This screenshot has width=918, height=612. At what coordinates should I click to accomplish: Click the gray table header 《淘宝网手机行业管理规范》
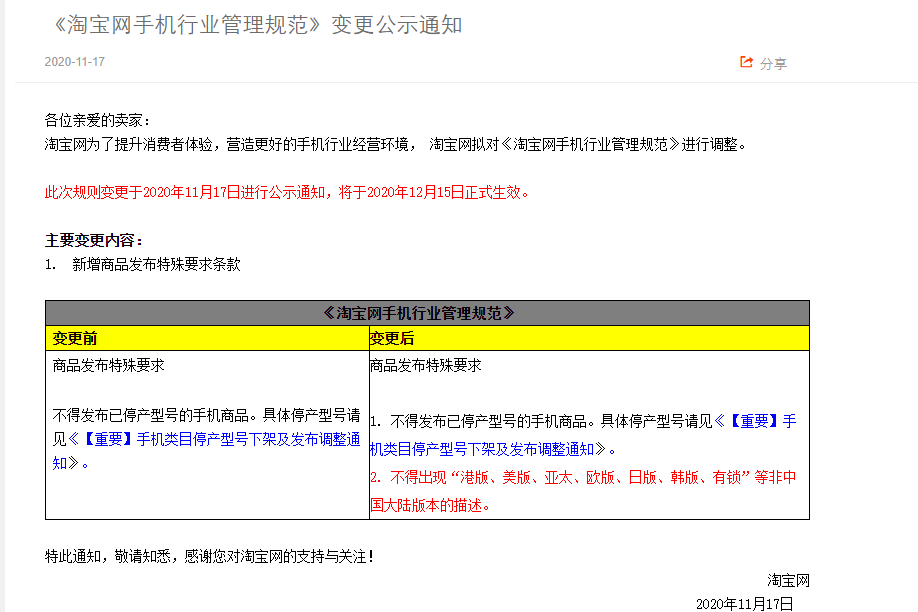(x=427, y=313)
